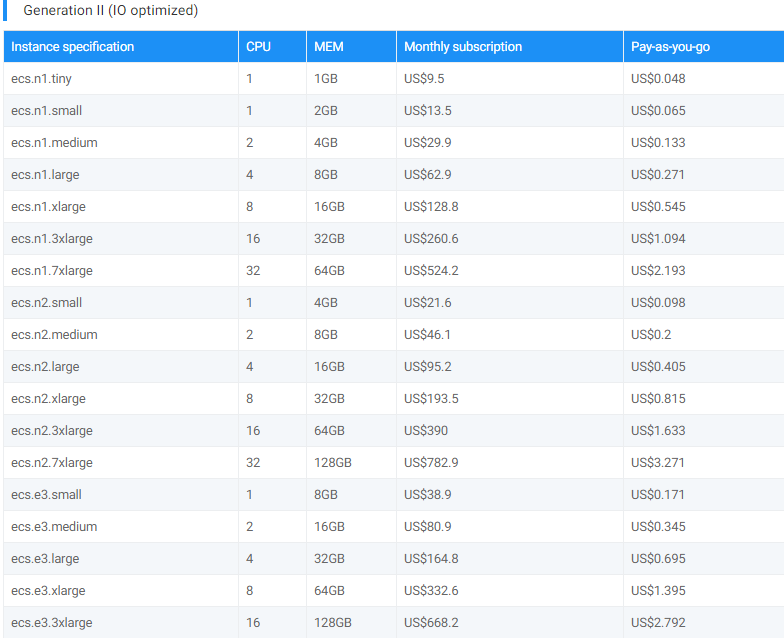Screen dimensions: 784x638
Task: Select the ecs.n2.3xlarge instance name
Action: click(x=52, y=430)
